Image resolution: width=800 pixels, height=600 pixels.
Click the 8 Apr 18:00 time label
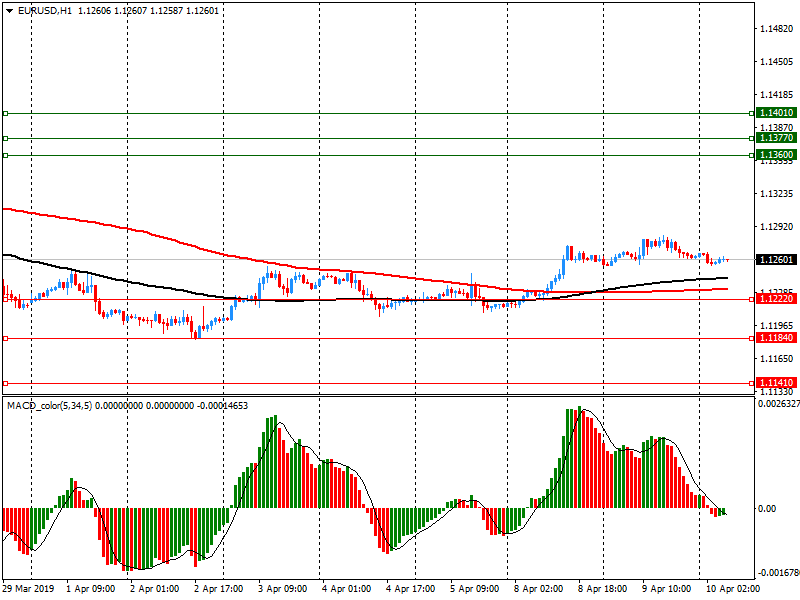pyautogui.click(x=603, y=589)
